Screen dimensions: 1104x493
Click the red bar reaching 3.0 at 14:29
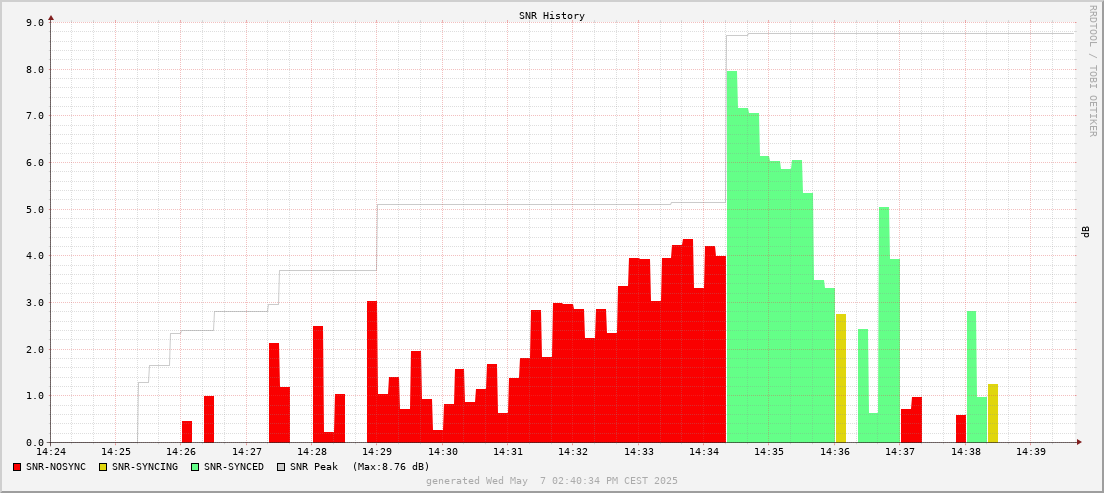(372, 371)
